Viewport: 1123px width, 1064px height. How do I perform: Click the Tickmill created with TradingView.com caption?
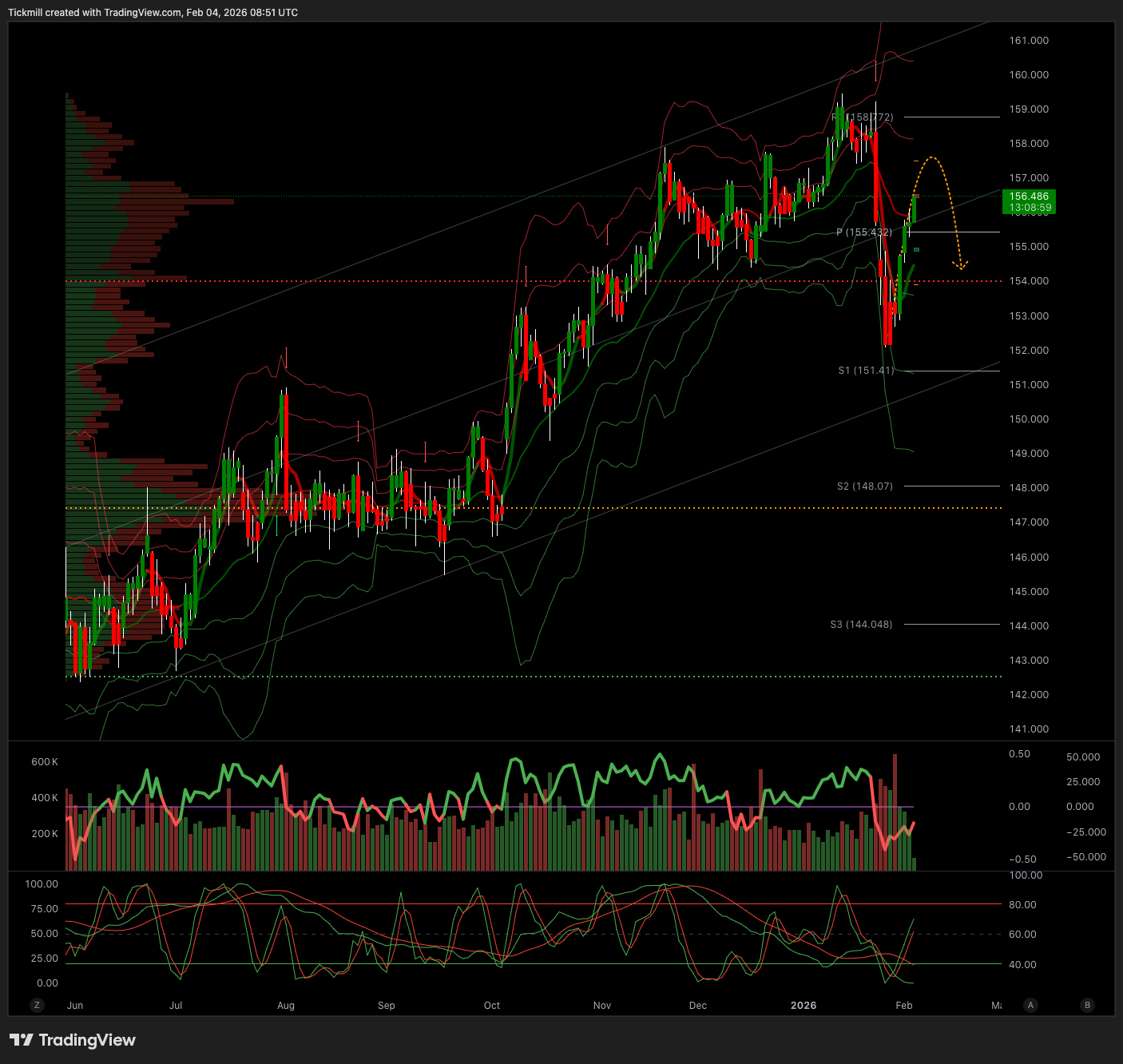153,13
